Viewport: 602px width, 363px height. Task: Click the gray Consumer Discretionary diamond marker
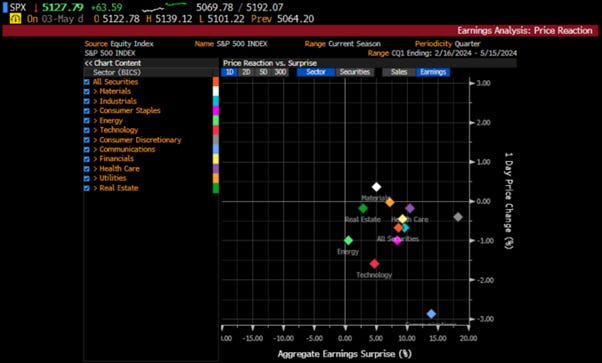[458, 217]
